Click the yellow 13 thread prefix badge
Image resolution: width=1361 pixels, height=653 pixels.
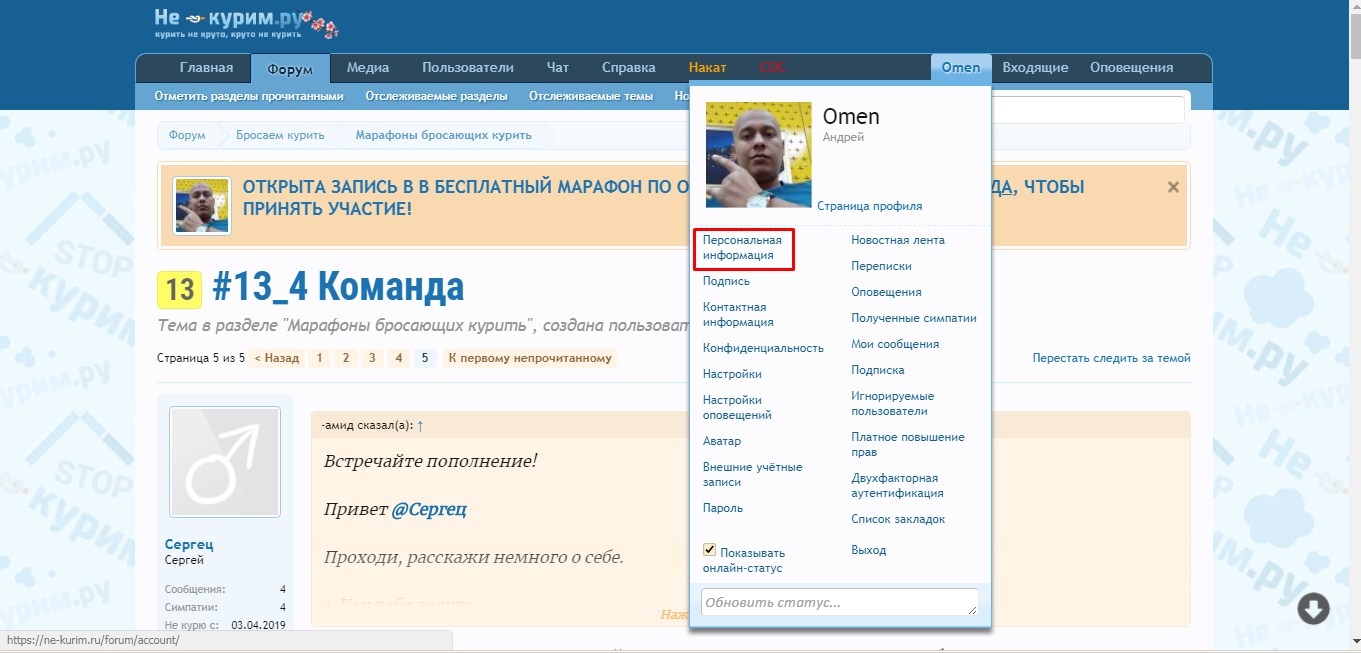pos(180,289)
